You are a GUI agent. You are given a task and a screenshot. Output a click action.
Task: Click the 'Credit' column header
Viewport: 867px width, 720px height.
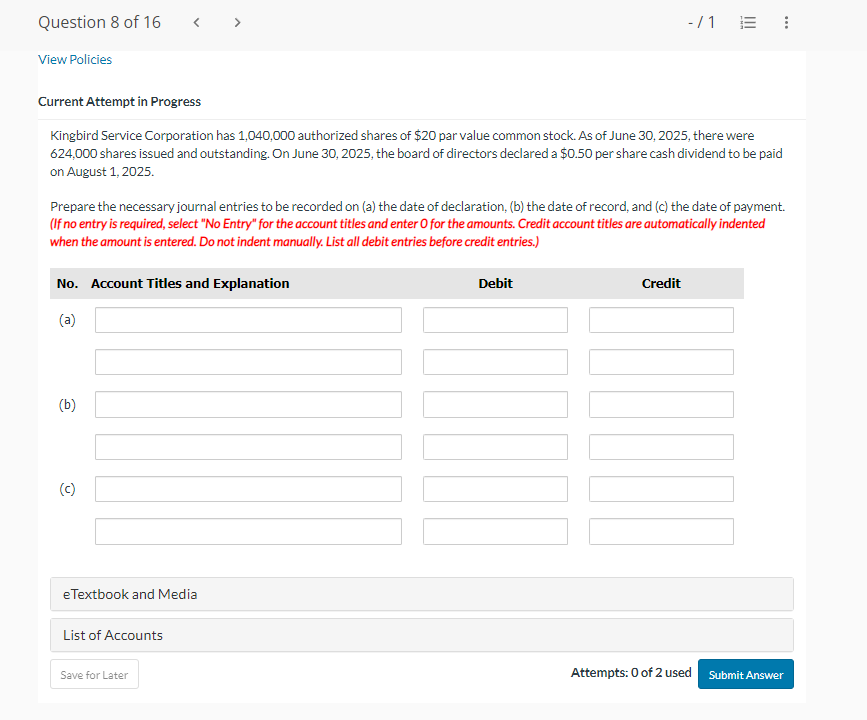(661, 284)
